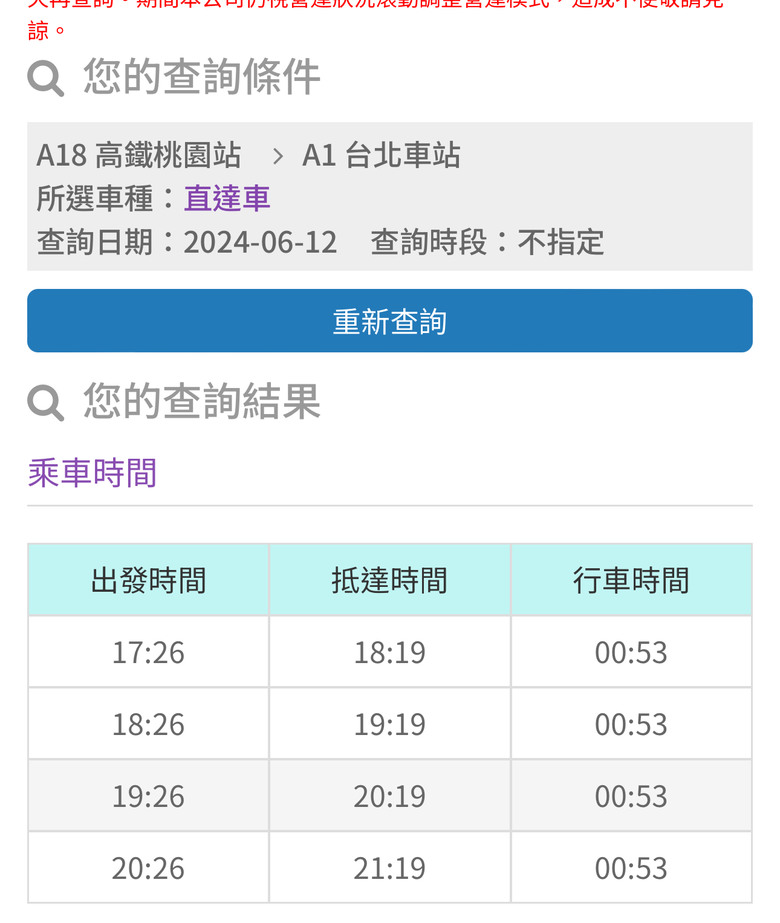Click the 直達車 train type link

(x=227, y=198)
